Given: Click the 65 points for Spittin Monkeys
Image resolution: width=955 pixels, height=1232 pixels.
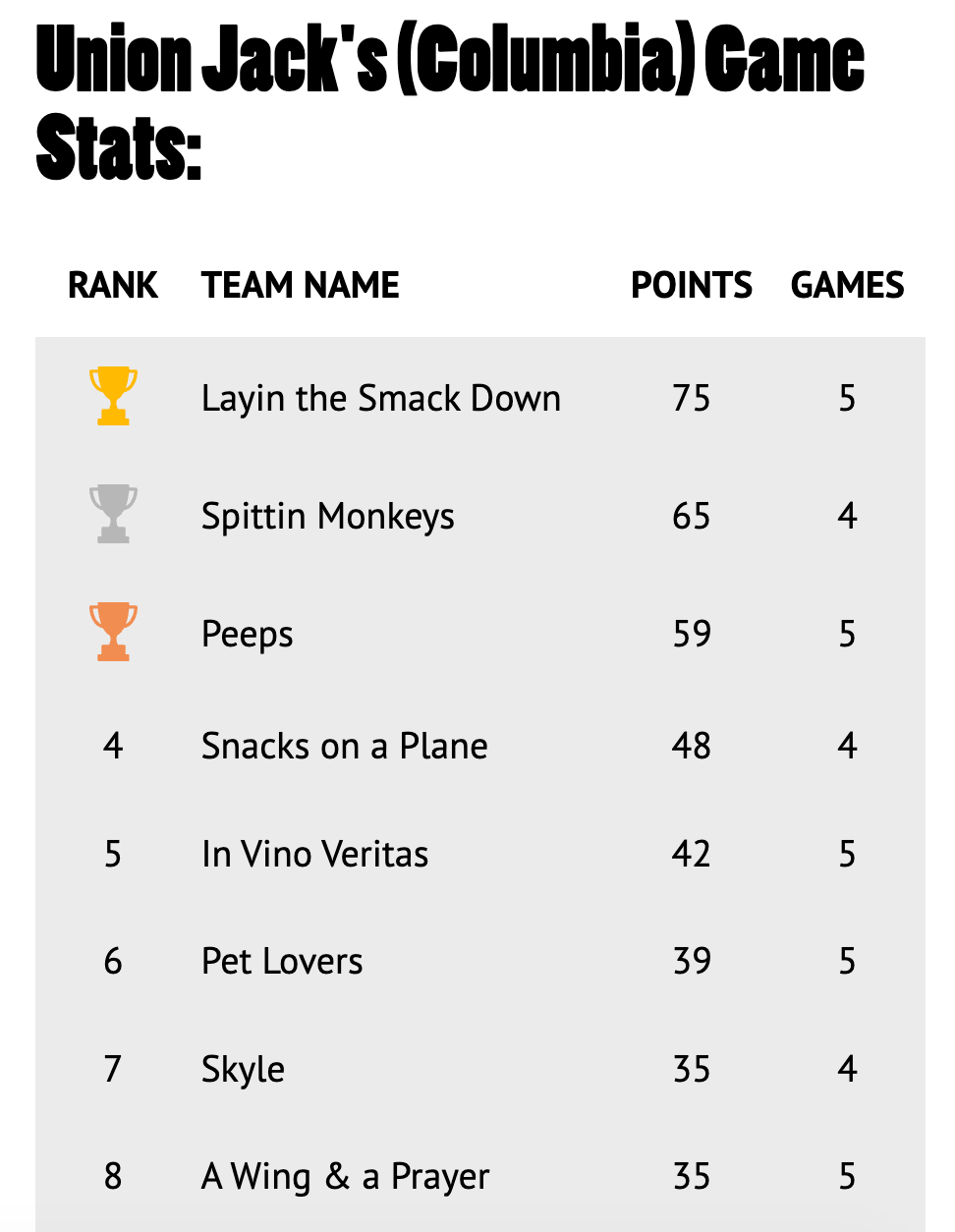Looking at the screenshot, I should 692,517.
